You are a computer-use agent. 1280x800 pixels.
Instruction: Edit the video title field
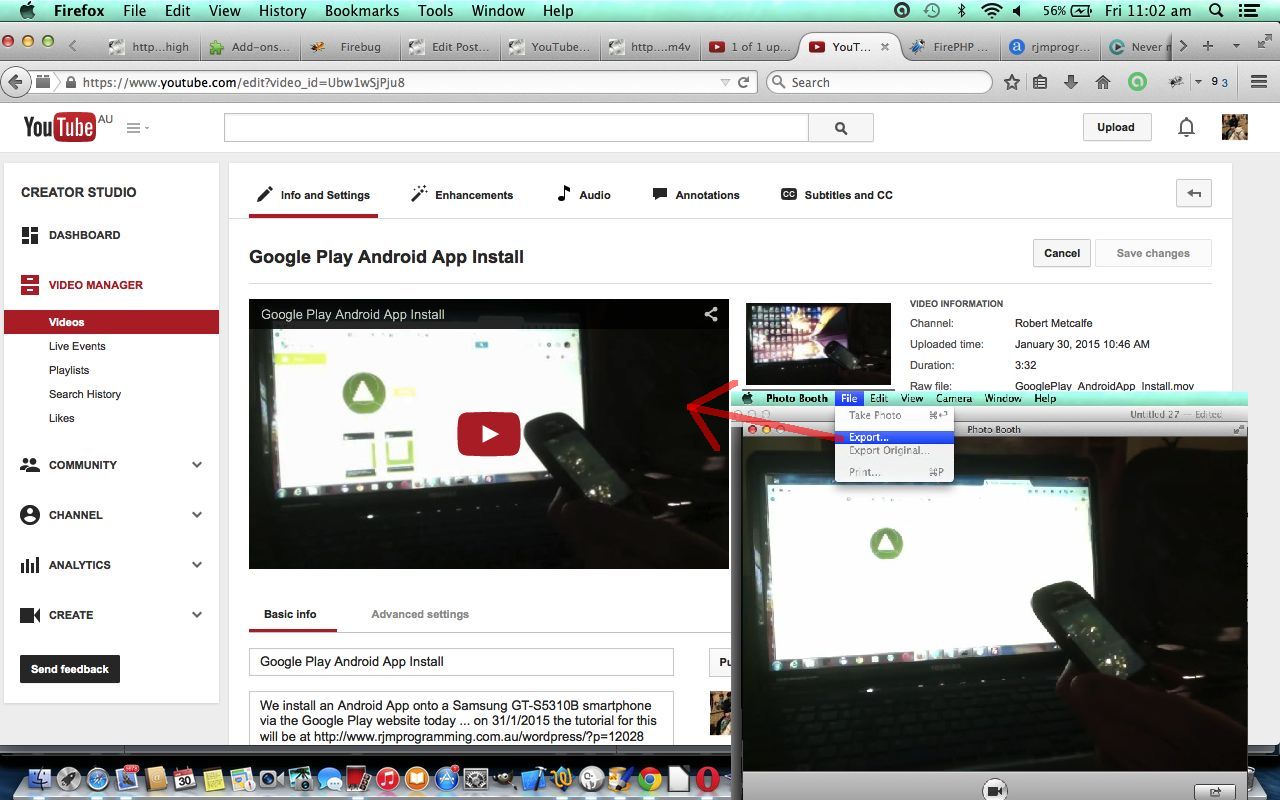click(461, 662)
